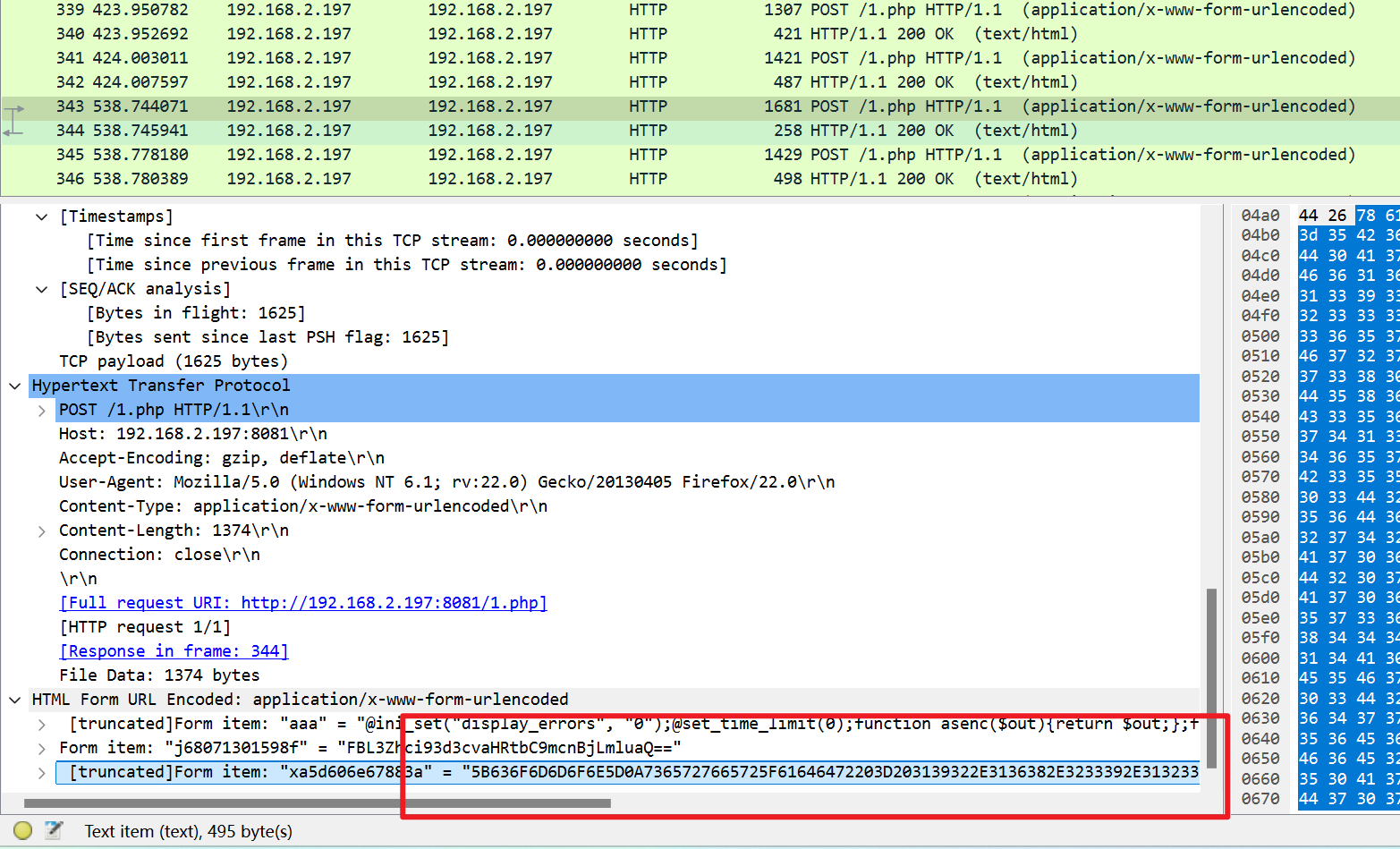Click the expert info yellow circle icon

coord(23,831)
